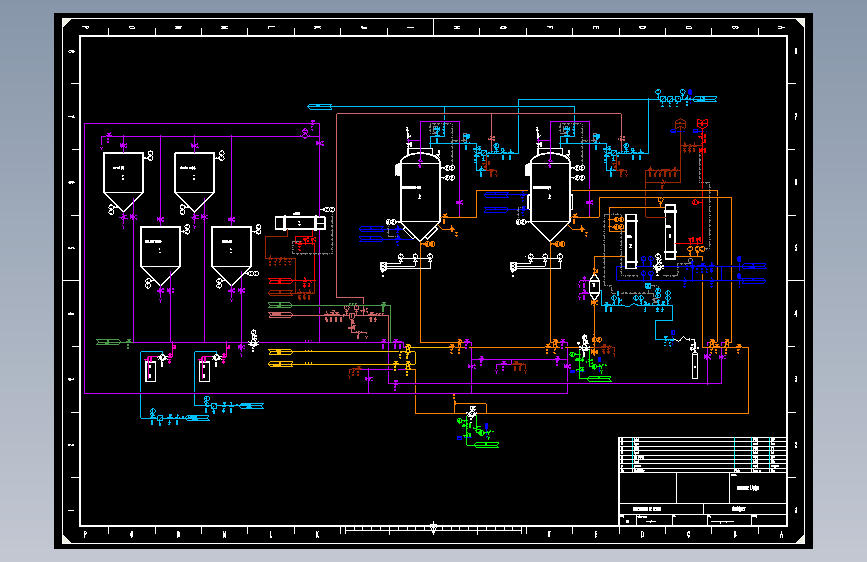Click grid letter P in bottom border

tap(85, 534)
